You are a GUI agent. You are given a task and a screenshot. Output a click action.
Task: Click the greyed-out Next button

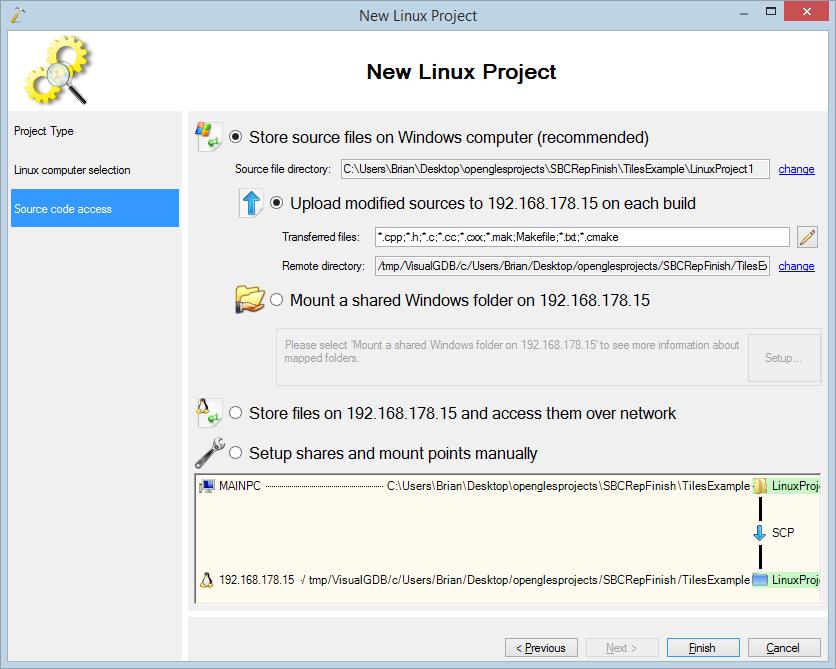pyautogui.click(x=622, y=648)
